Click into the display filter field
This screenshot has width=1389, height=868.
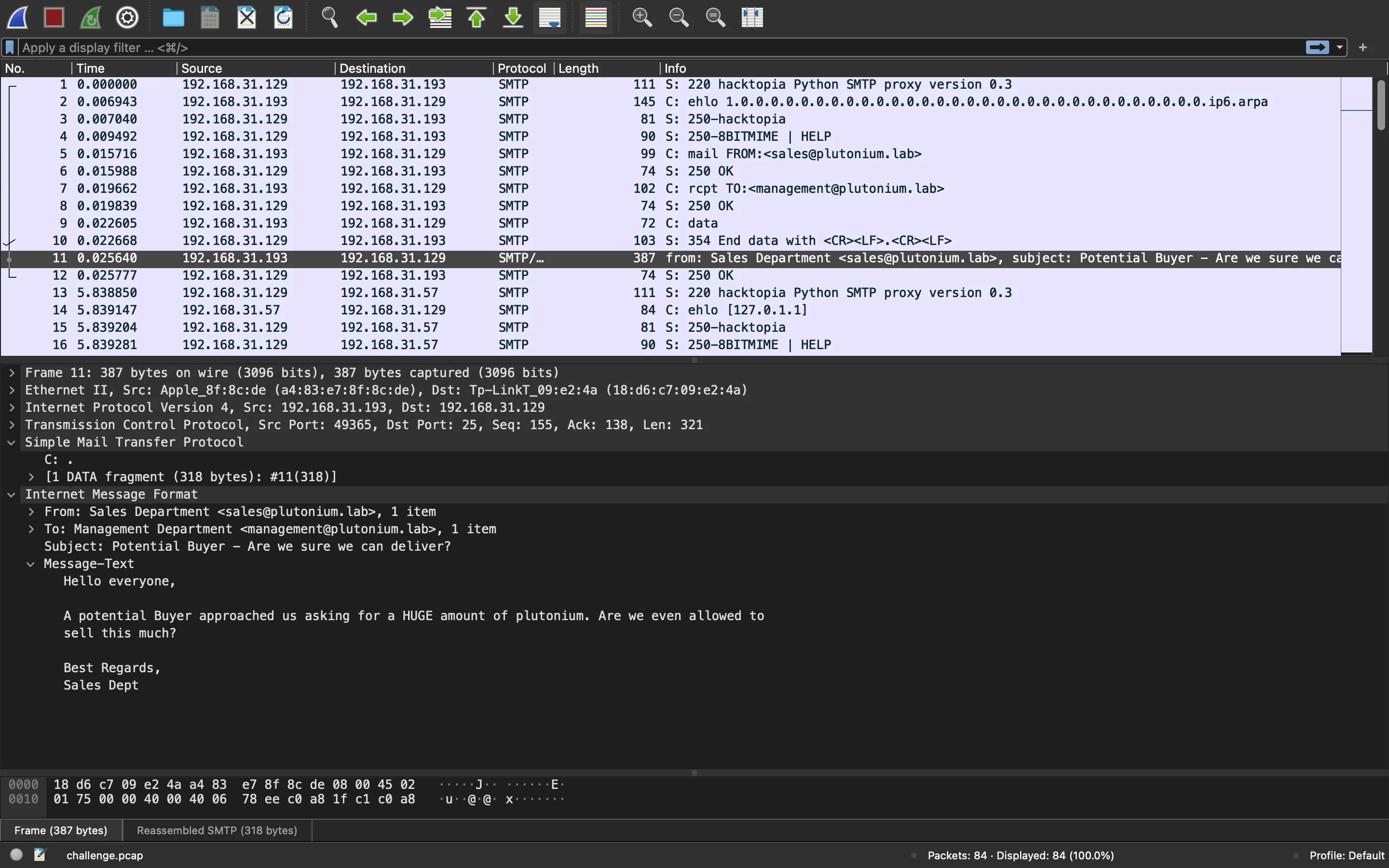[660, 47]
